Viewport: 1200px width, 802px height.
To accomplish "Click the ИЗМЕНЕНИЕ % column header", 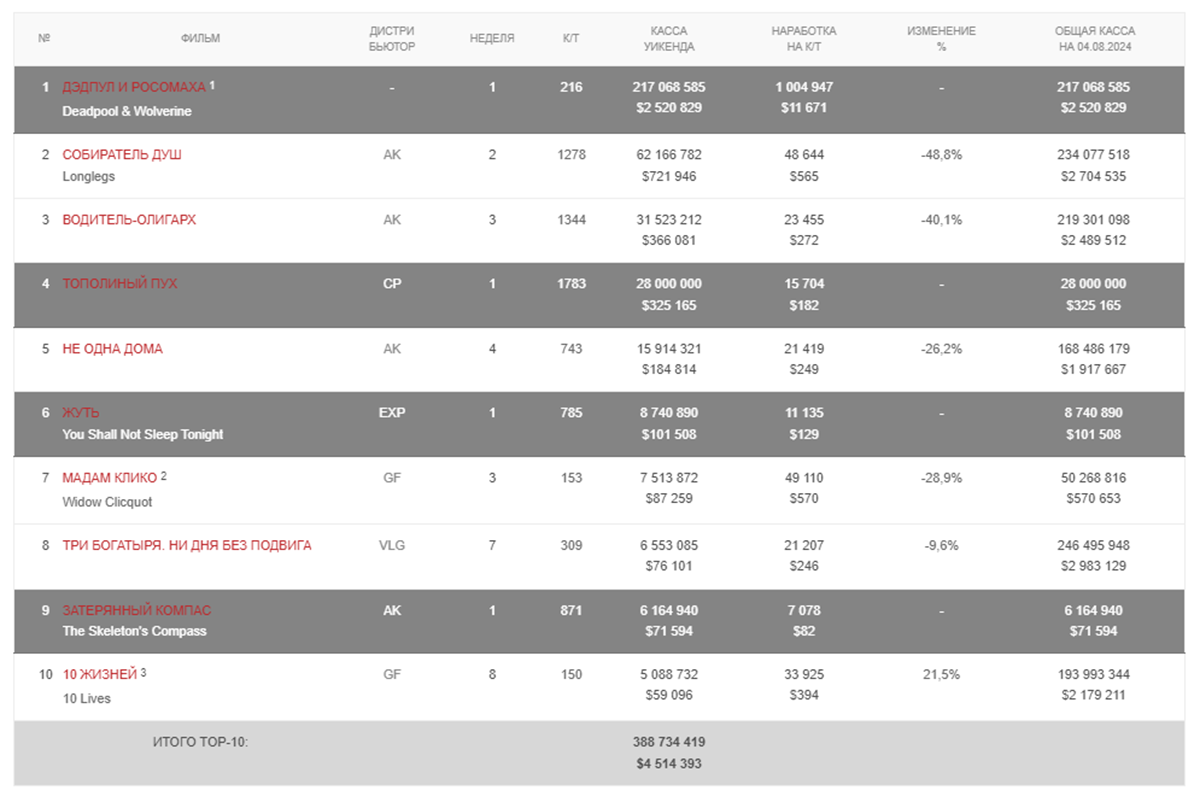I will pos(941,39).
